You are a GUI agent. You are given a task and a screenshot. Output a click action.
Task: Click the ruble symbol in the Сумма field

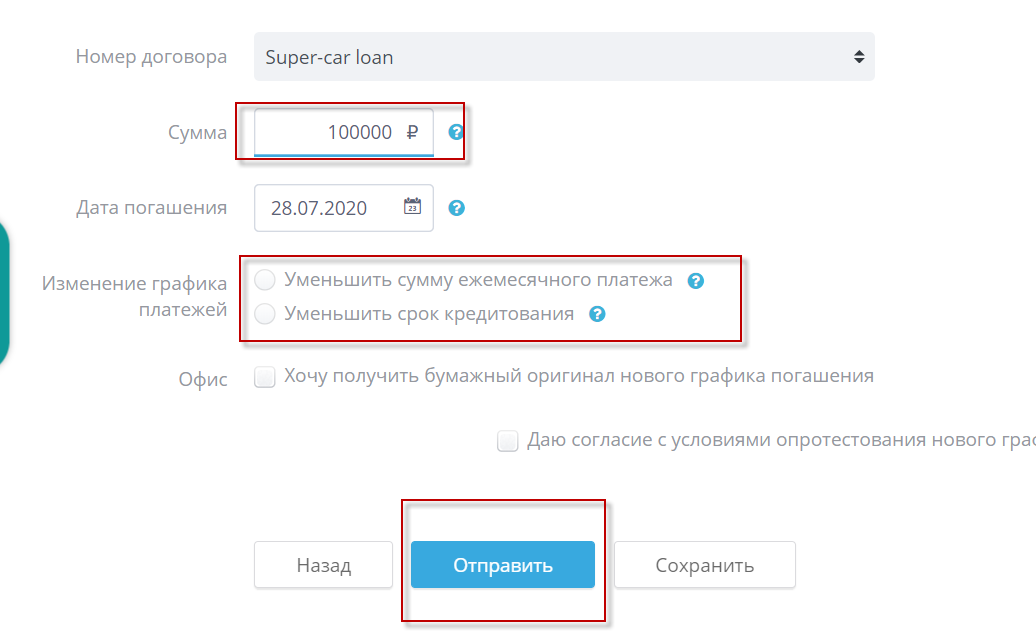click(x=412, y=132)
